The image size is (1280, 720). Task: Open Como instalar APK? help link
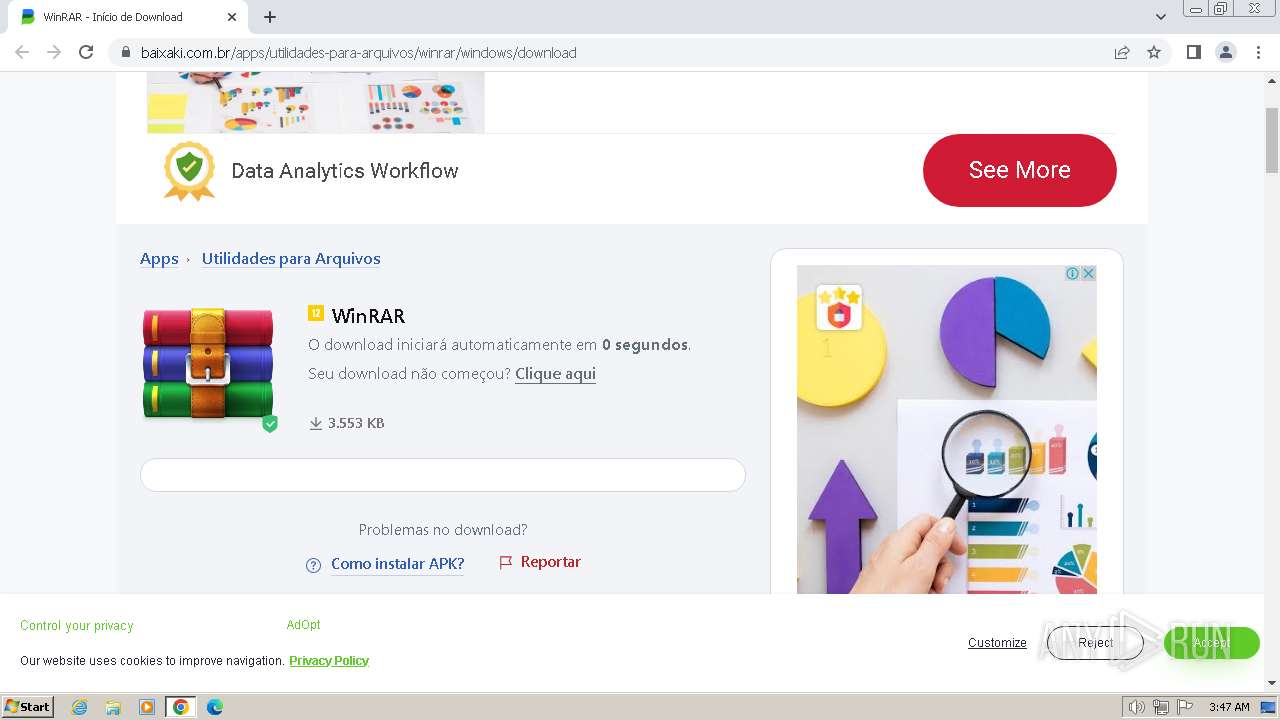click(x=398, y=564)
